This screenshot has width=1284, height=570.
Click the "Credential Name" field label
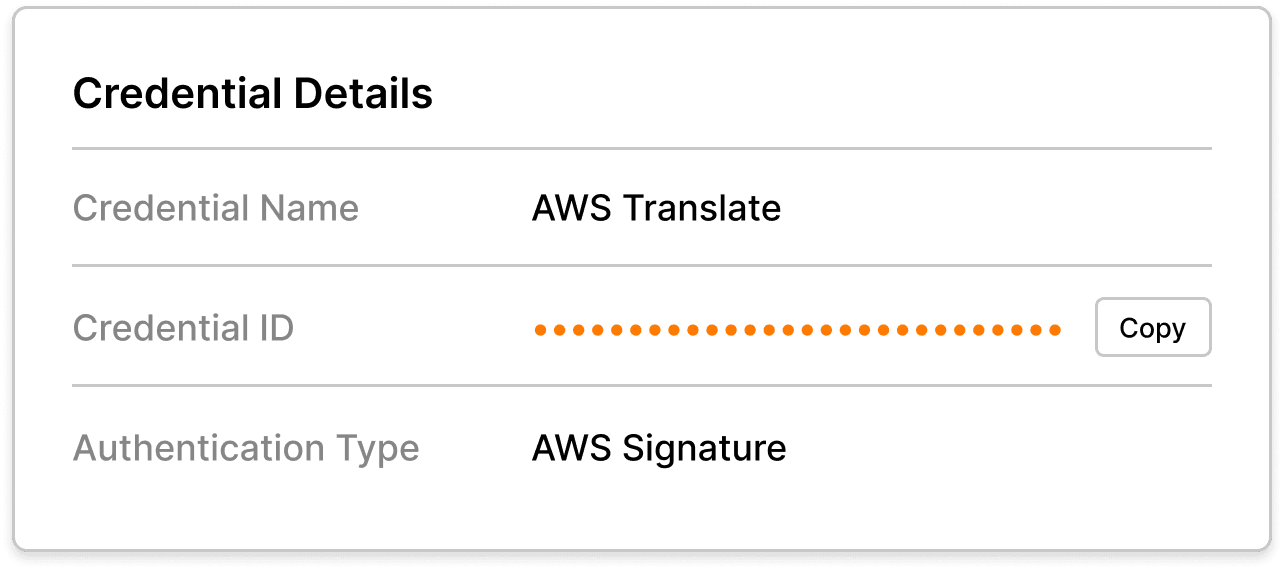[x=216, y=209]
